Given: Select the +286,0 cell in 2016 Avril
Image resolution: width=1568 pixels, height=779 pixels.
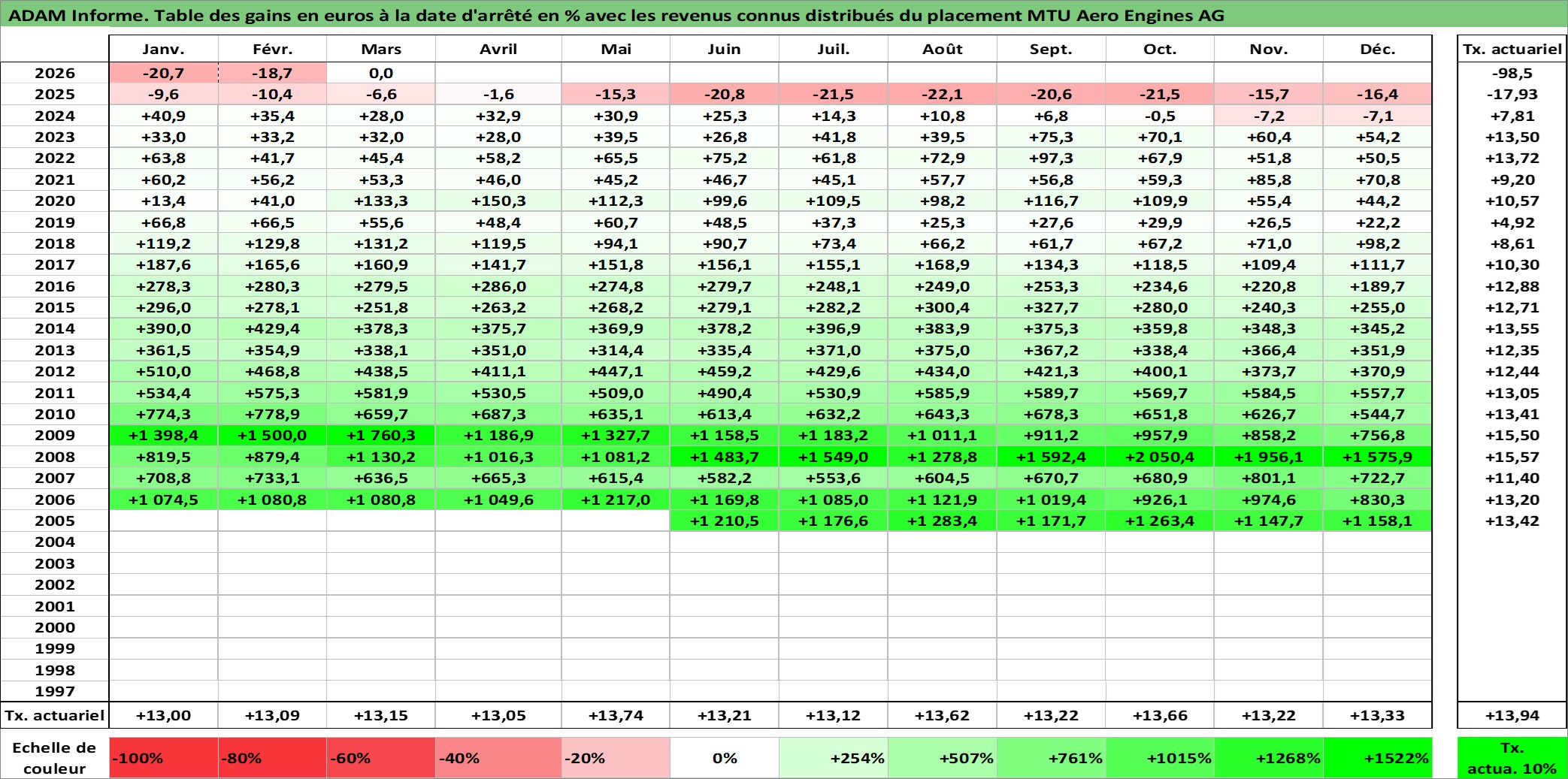Looking at the screenshot, I should click(x=498, y=286).
